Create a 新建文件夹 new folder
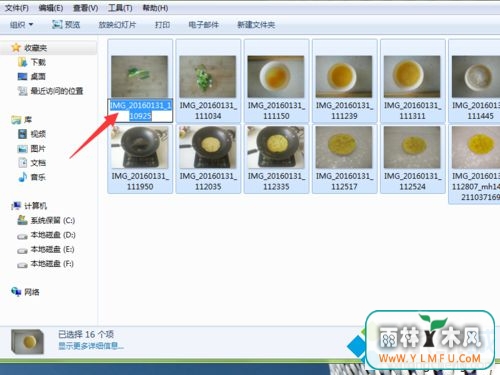Image resolution: width=500 pixels, height=375 pixels. (256, 25)
